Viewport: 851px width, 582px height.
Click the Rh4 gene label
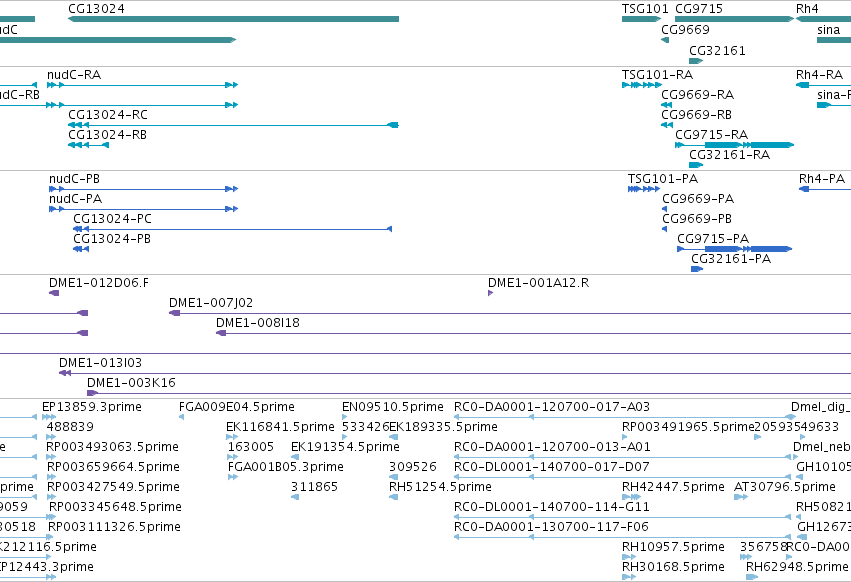point(807,9)
